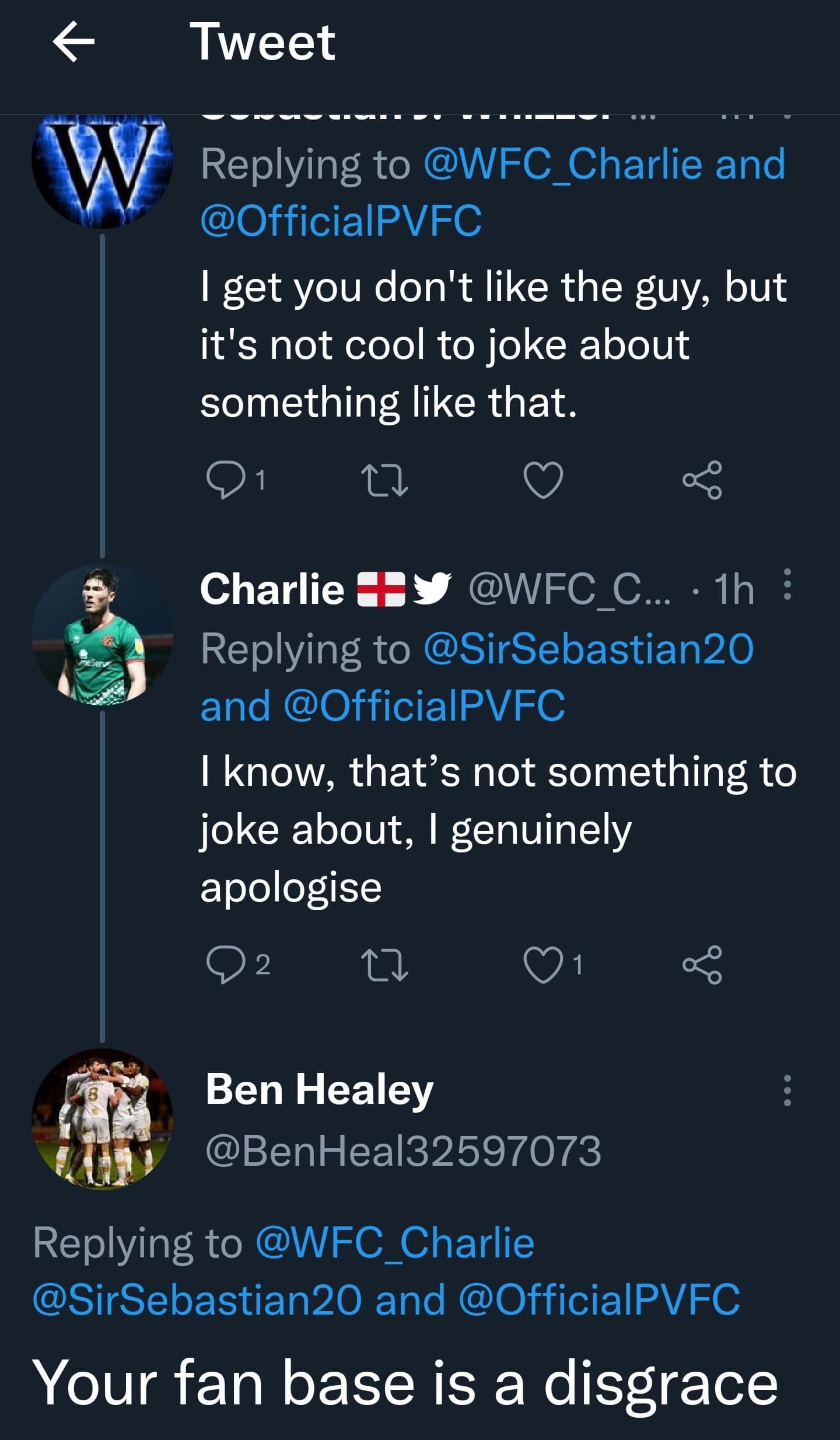
Task: Open the more options menu on Ben Healey's tweet
Action: (787, 1090)
